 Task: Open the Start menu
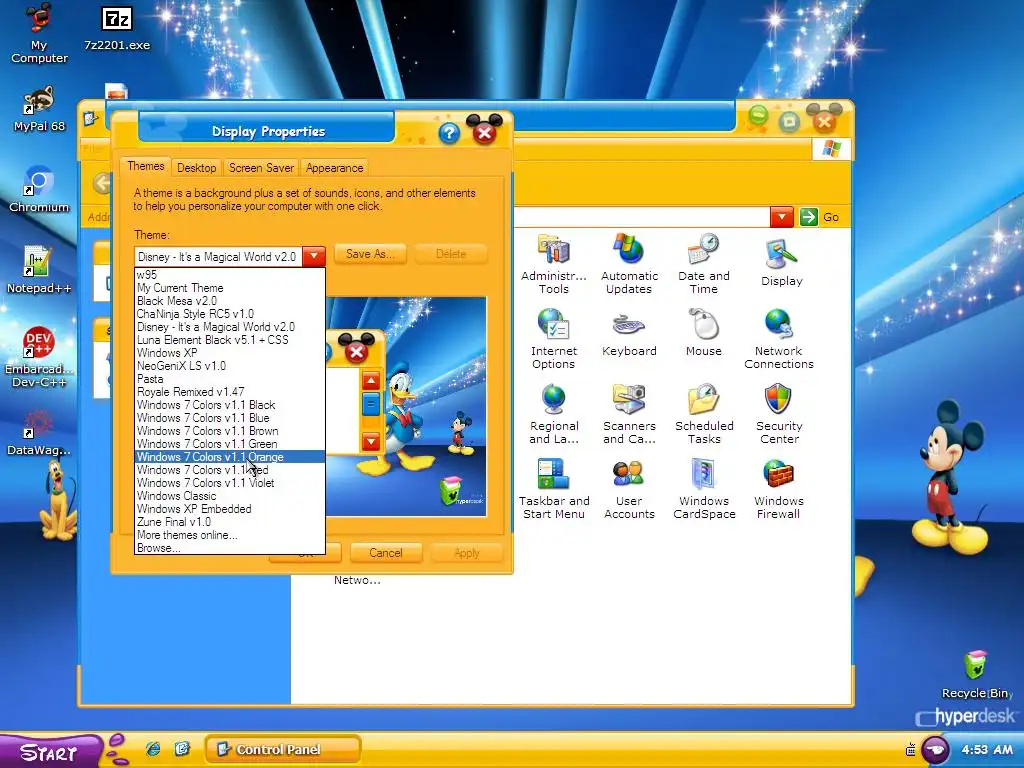[x=51, y=751]
